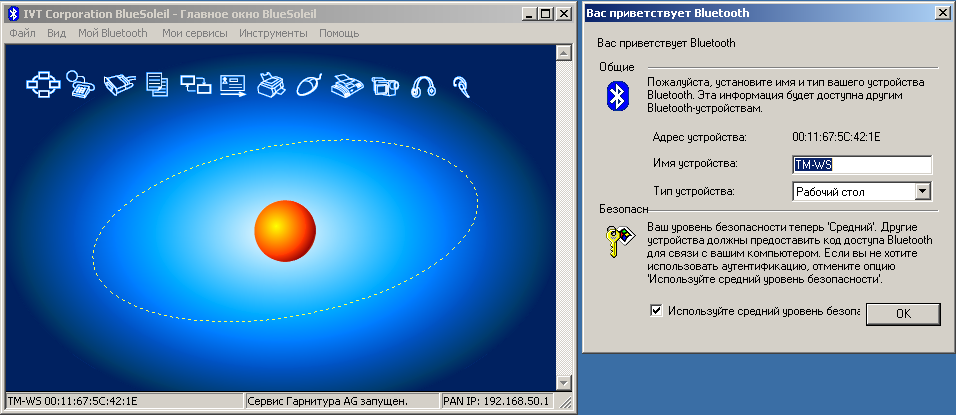The width and height of the screenshot is (956, 415).
Task: Click the blue Bluetooth logo in welcome dialog
Action: coord(617,96)
